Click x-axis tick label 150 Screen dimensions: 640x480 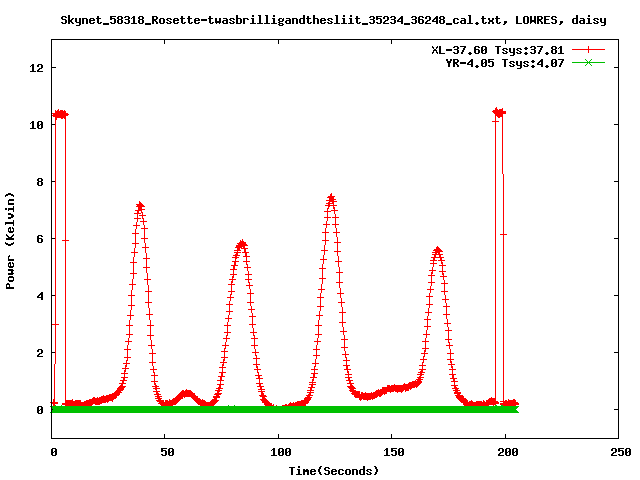point(394,452)
